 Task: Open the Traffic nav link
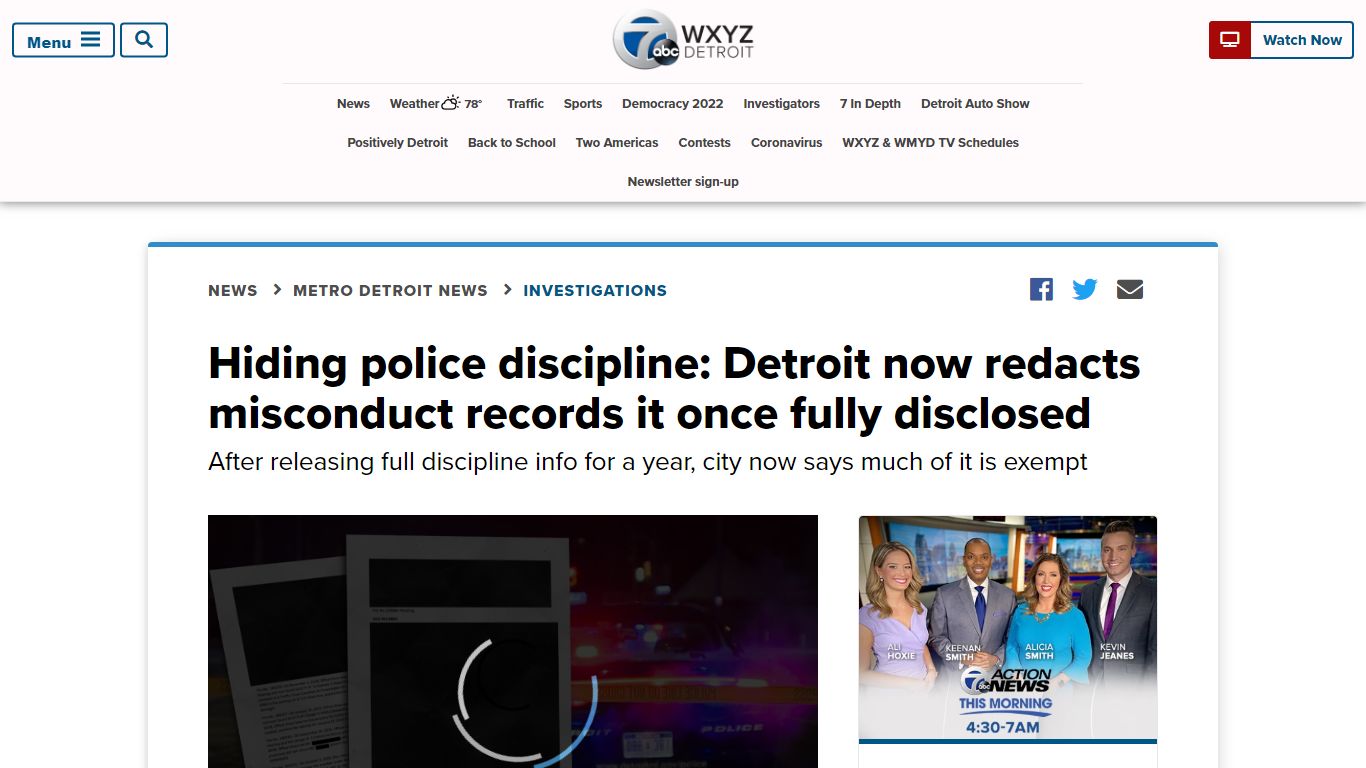pos(525,104)
